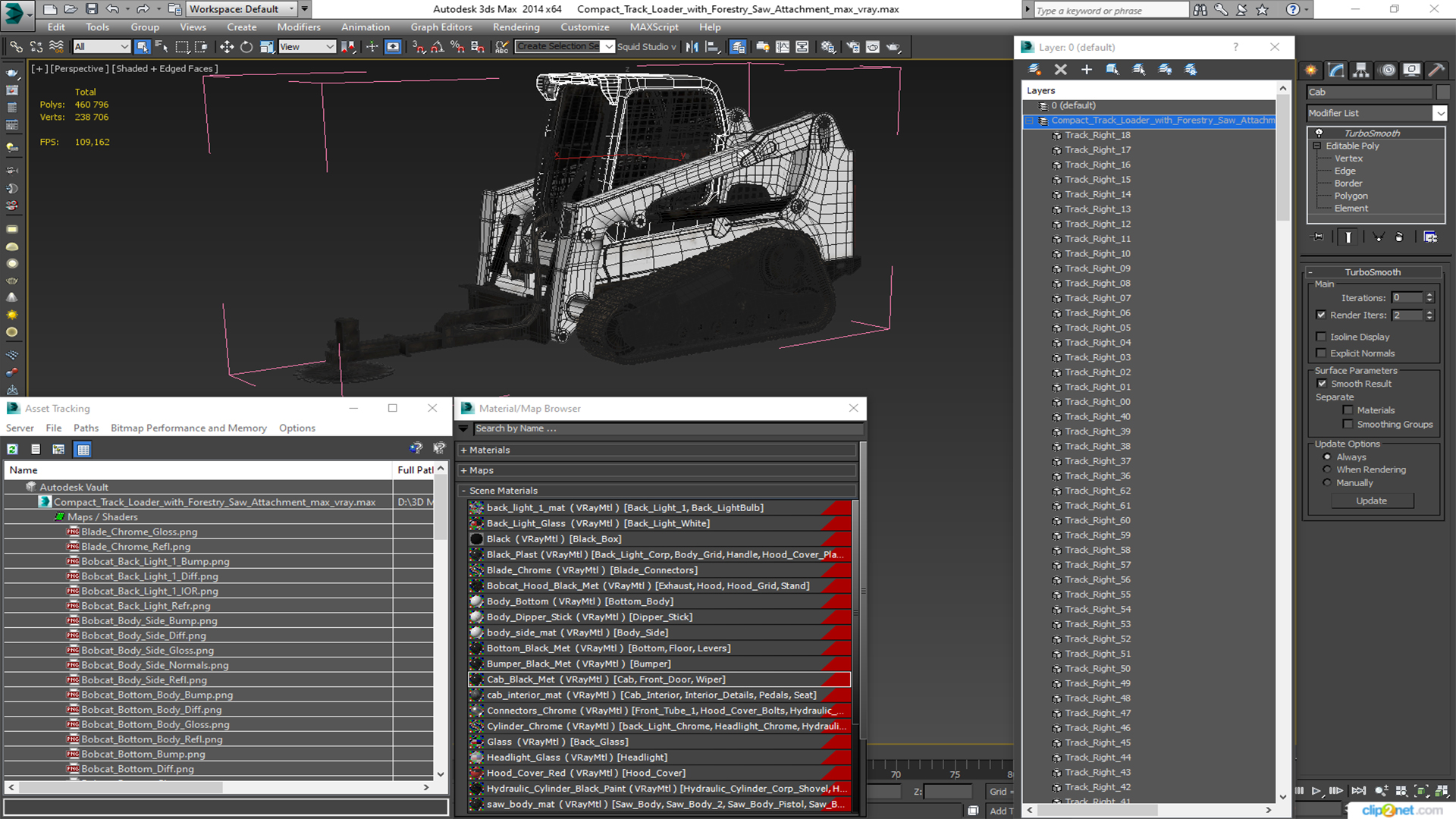Toggle Smooth Result checkbox

pyautogui.click(x=1322, y=384)
